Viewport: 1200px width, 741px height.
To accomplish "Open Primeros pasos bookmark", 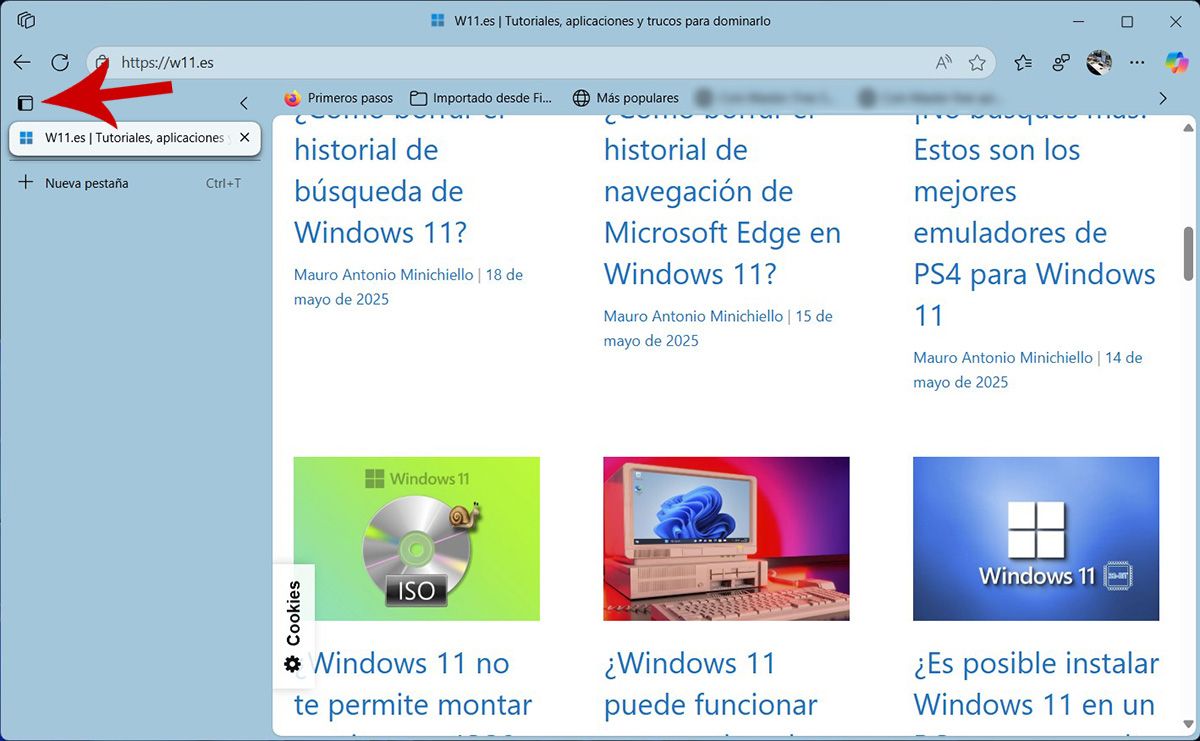I will point(339,98).
